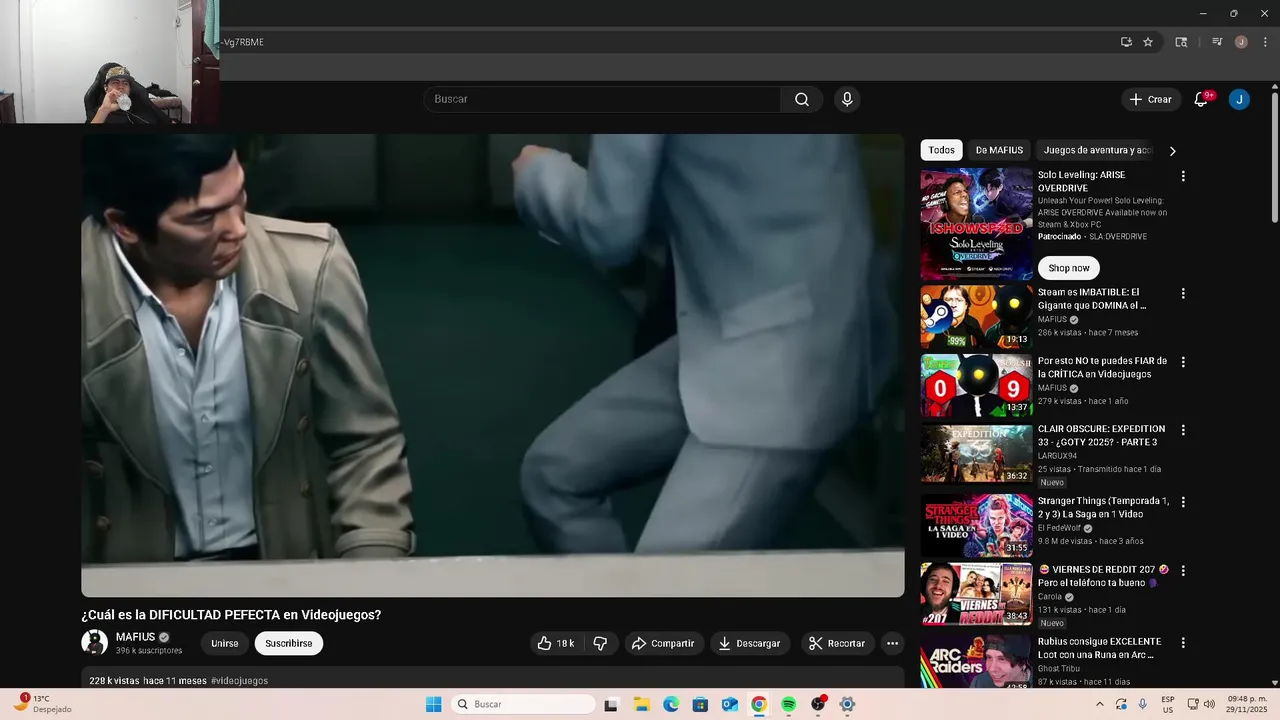
Task: Open Chrome profile avatar J
Action: pyautogui.click(x=1241, y=42)
